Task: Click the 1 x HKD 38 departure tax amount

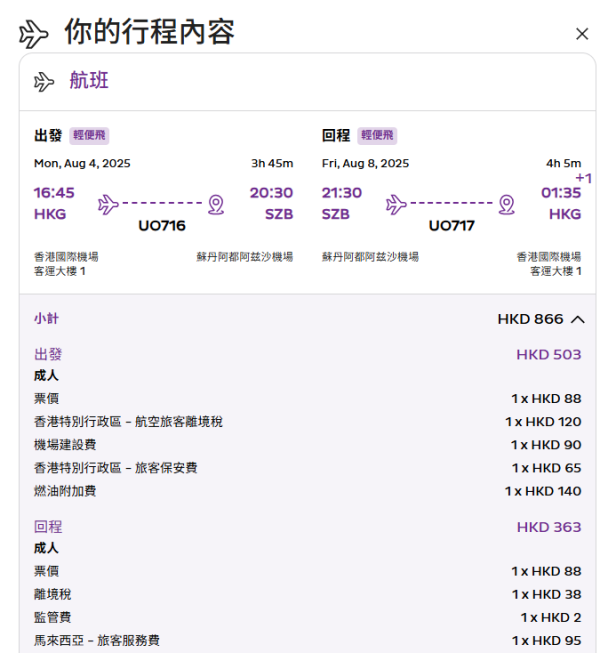Action: (x=546, y=595)
